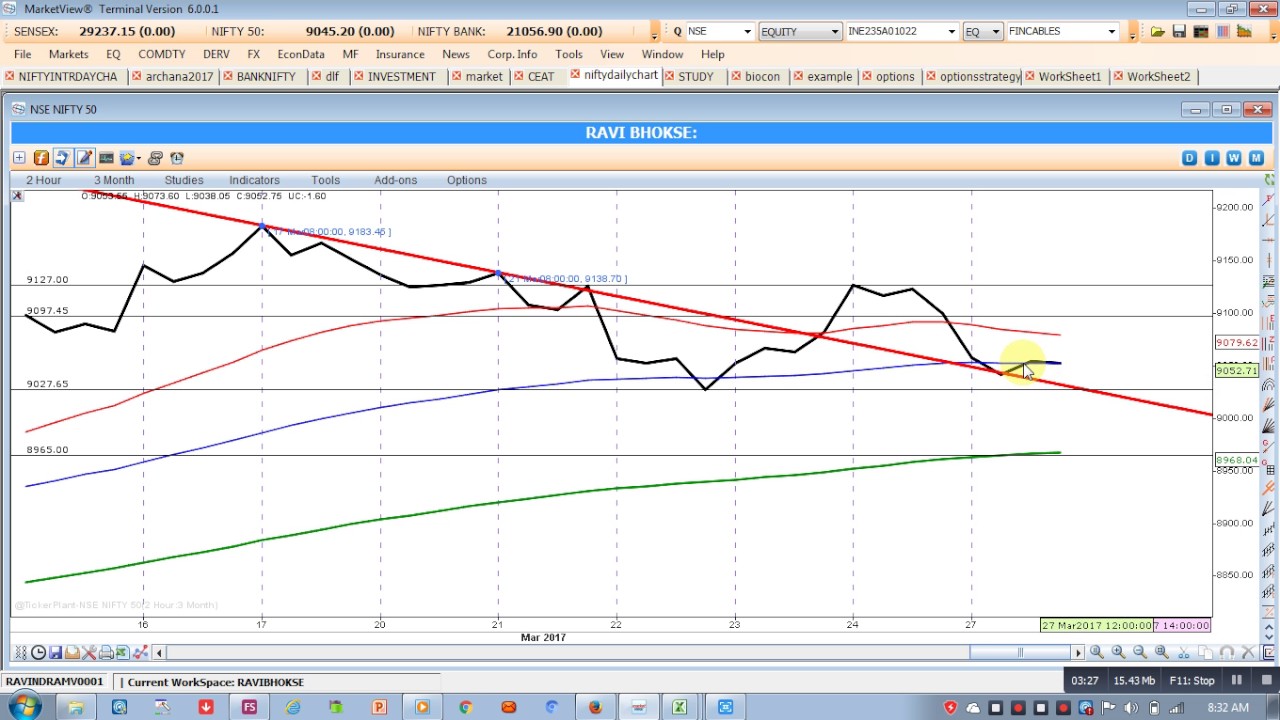Click the scroll right arrow below chart

click(1077, 653)
